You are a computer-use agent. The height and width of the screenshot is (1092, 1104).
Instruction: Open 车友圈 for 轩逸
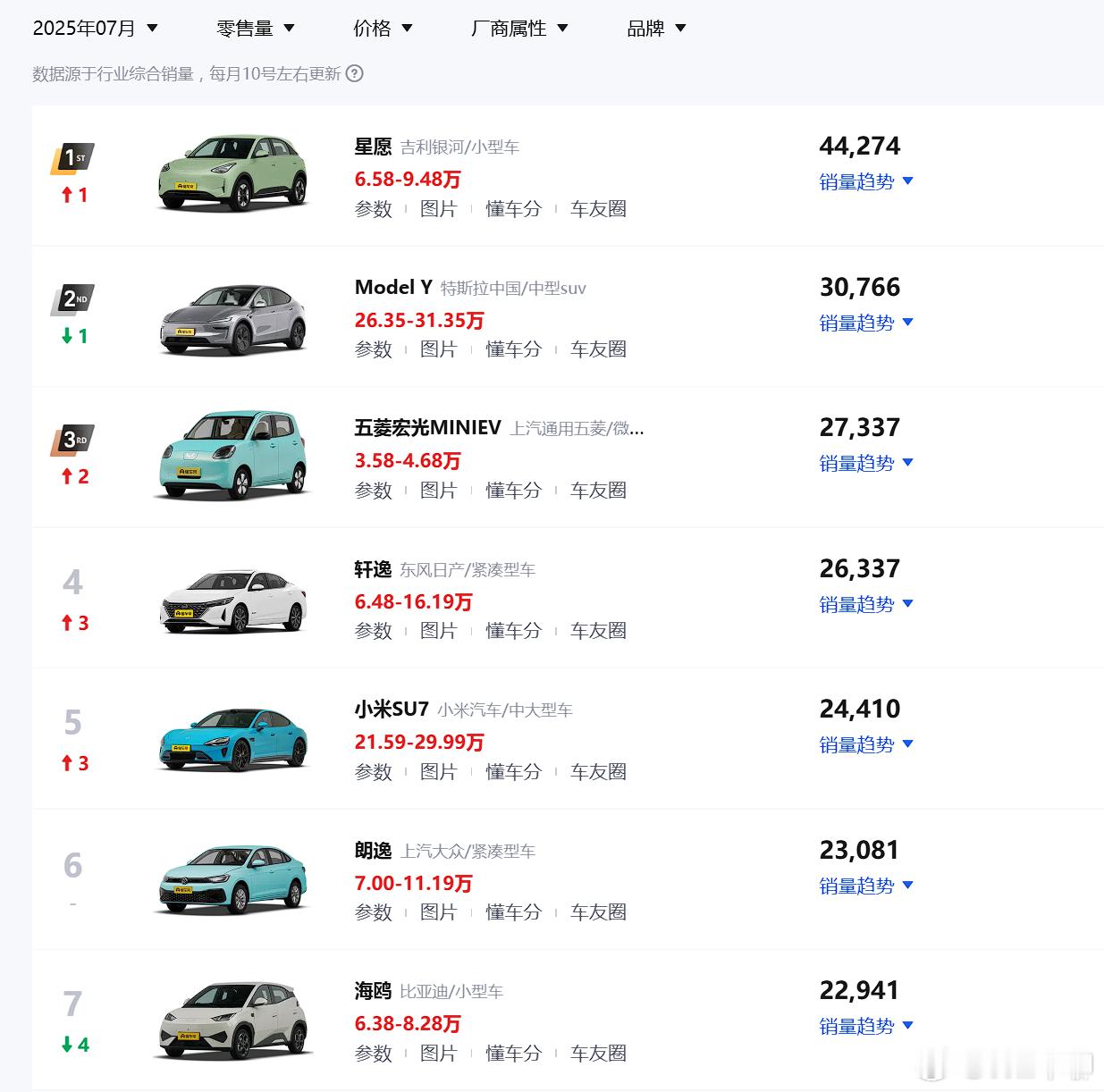pos(598,631)
